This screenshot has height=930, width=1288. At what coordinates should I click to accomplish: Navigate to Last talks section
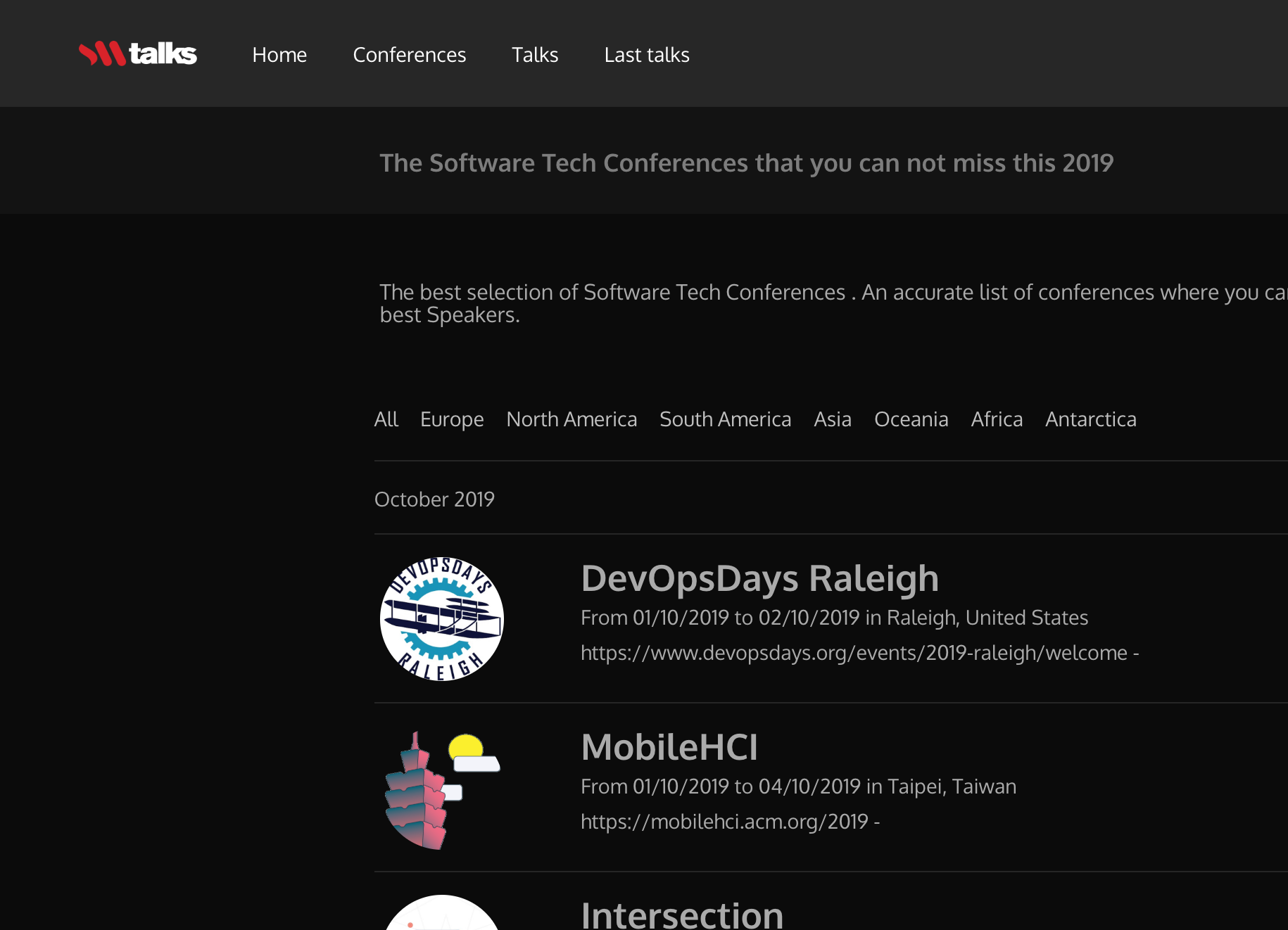646,54
